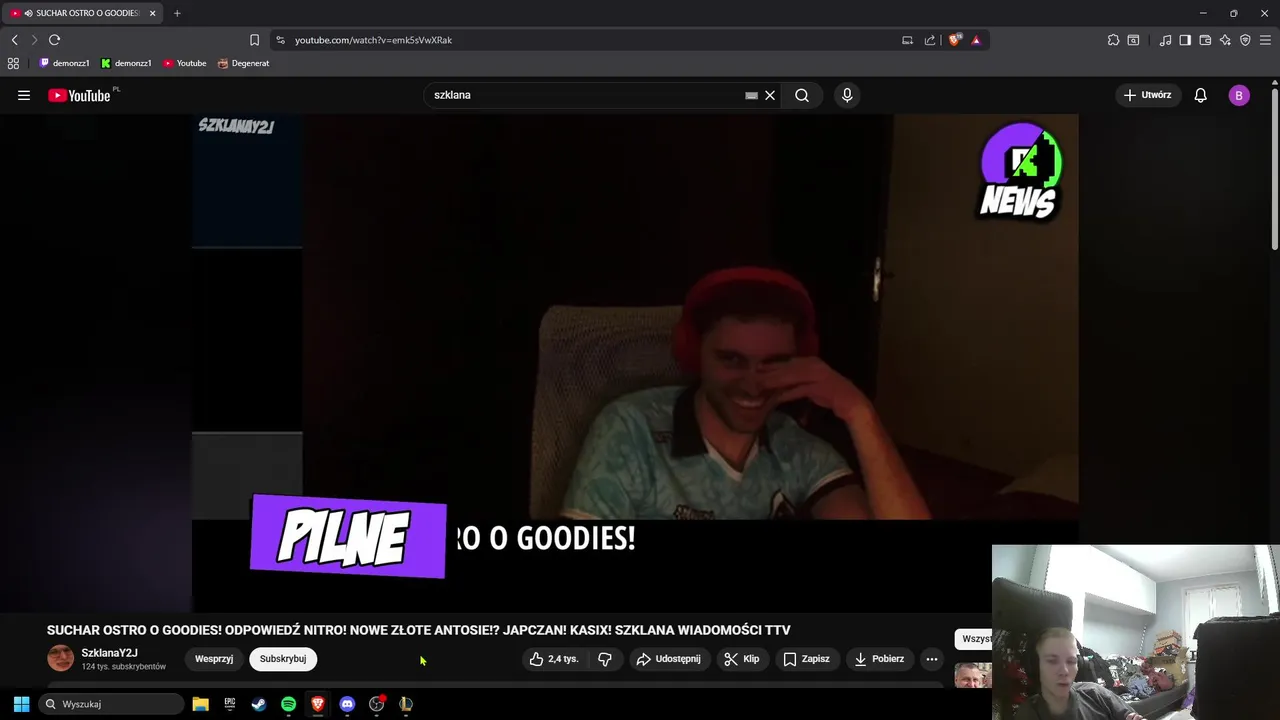Click the Utwórz create button

(x=1147, y=95)
